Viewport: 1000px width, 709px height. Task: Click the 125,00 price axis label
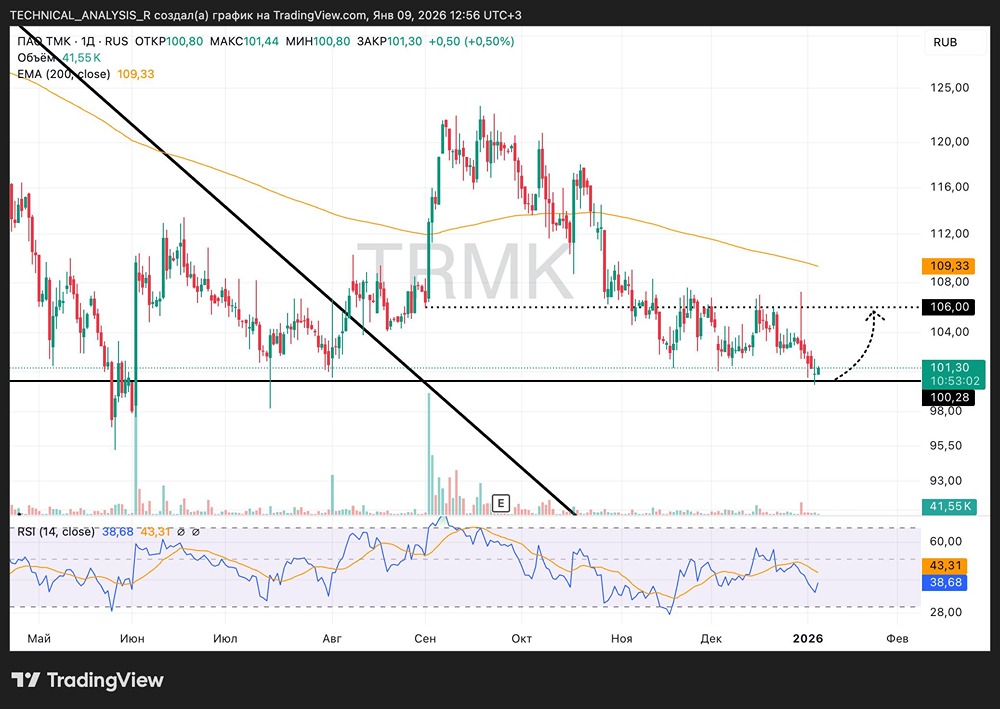click(x=950, y=87)
